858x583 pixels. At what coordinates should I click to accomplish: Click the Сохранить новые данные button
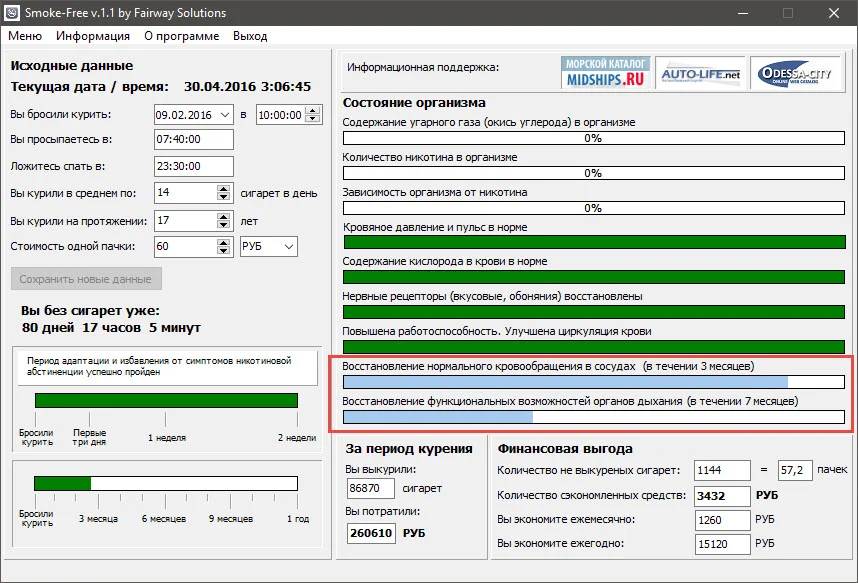click(x=86, y=279)
